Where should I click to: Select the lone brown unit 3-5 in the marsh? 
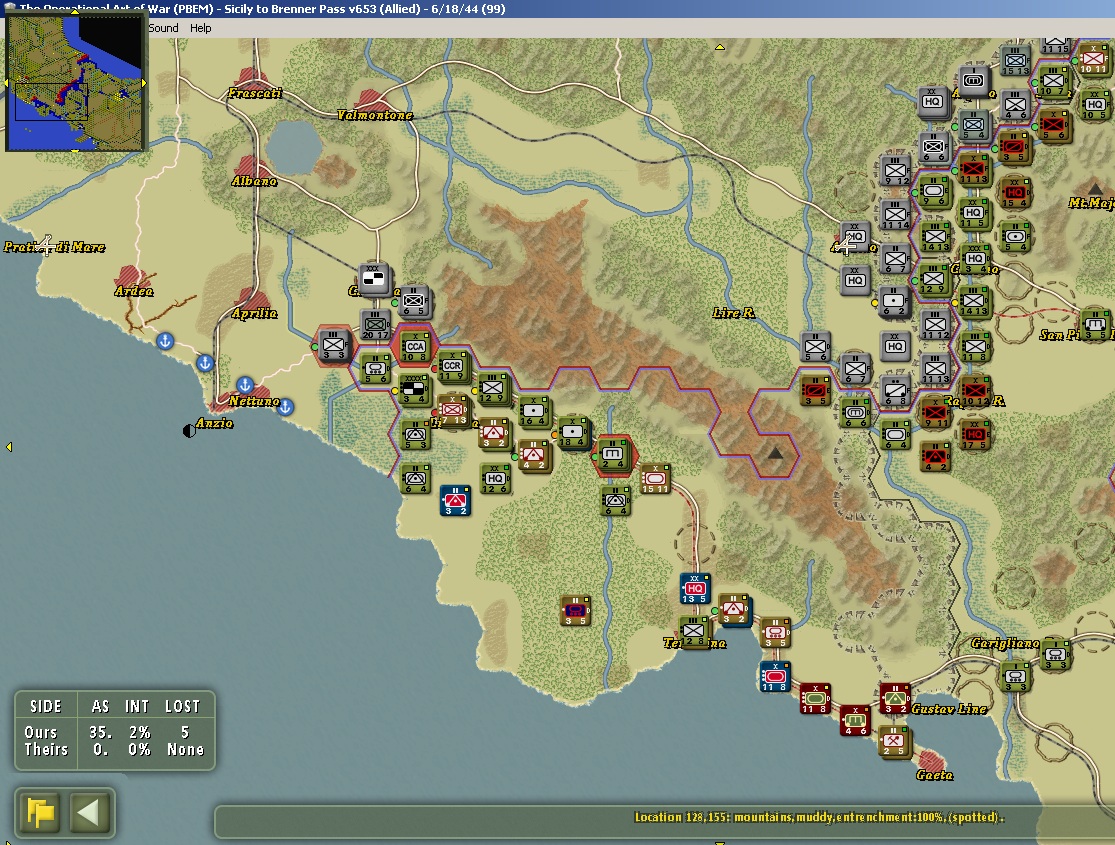pyautogui.click(x=575, y=610)
